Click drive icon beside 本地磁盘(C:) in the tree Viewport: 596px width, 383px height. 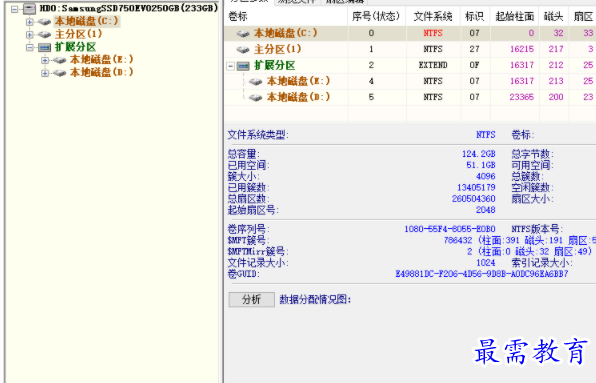[x=44, y=22]
